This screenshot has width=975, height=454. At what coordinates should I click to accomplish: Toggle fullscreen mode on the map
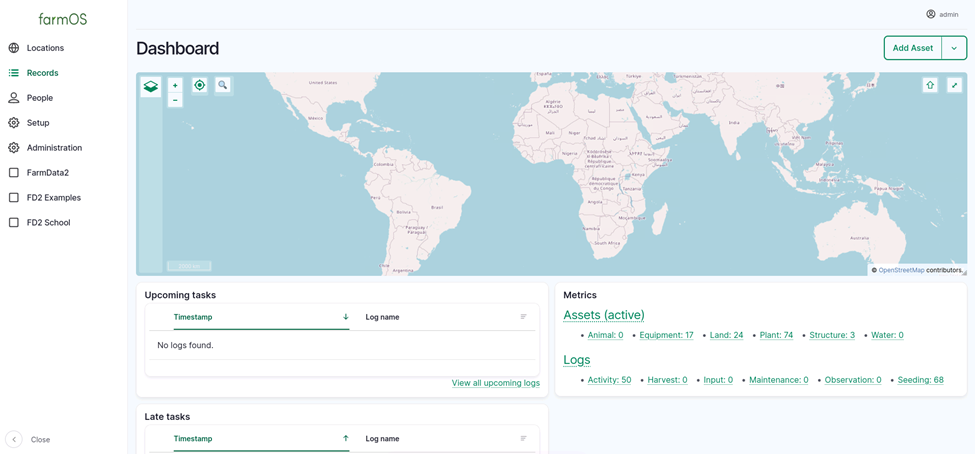pyautogui.click(x=954, y=85)
